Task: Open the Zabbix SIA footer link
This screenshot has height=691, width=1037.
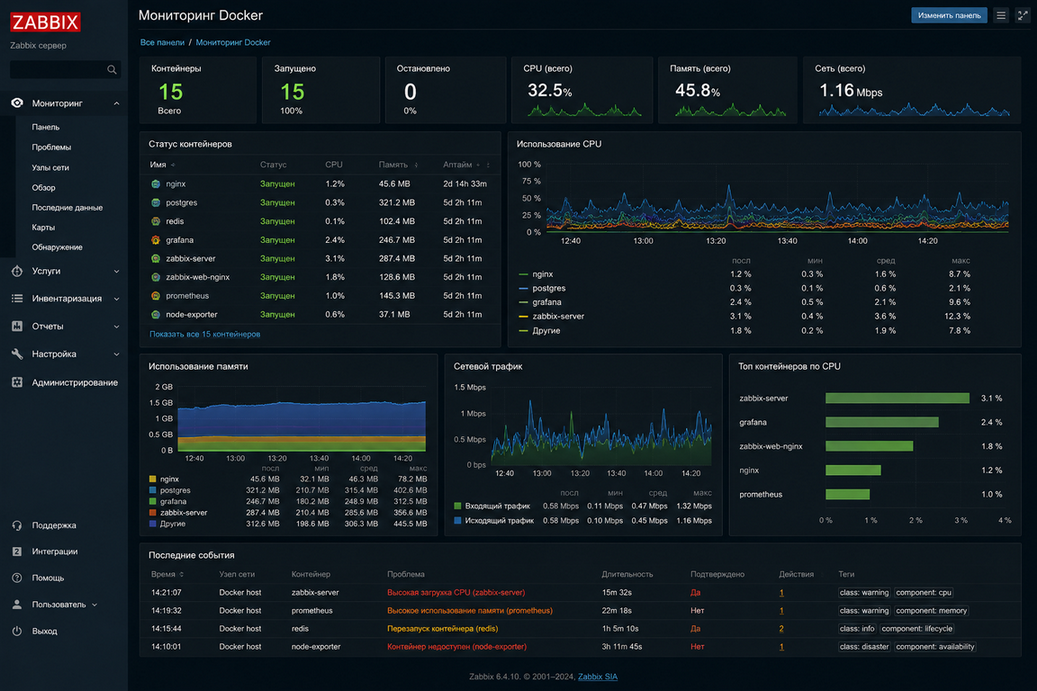Action: (x=598, y=676)
